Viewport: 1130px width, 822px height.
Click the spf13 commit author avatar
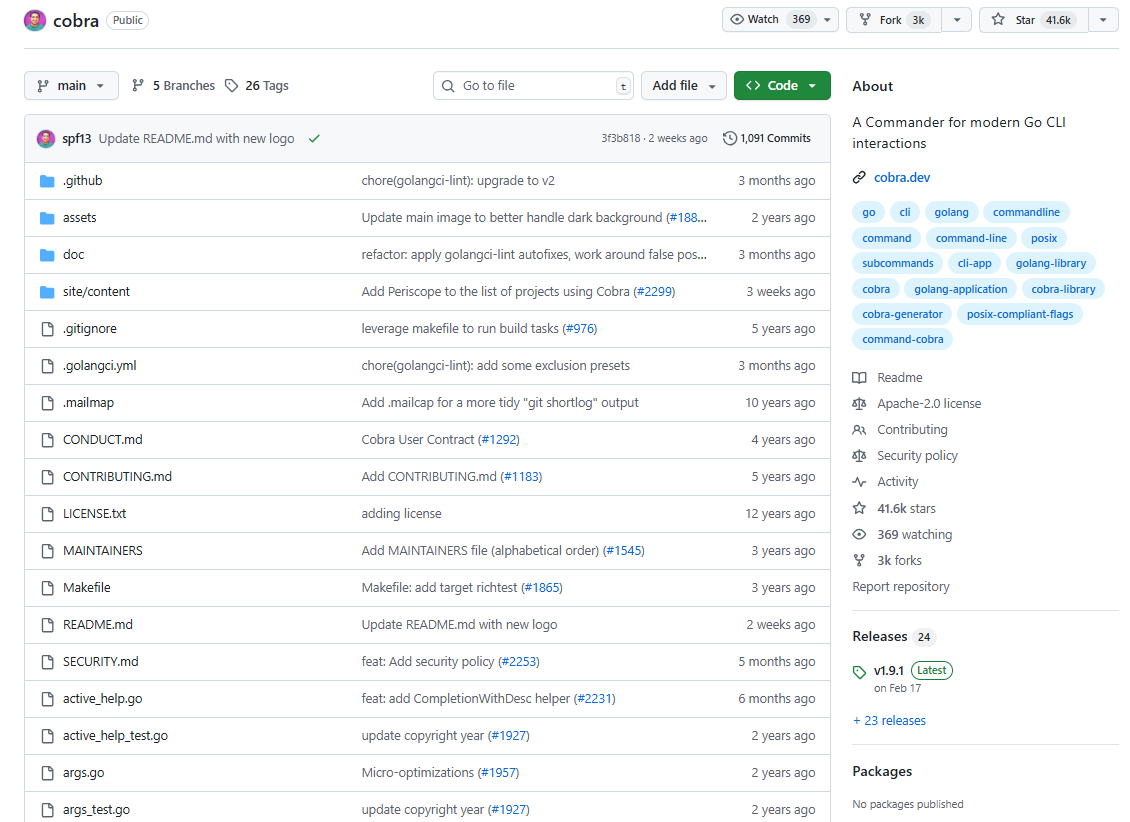46,138
